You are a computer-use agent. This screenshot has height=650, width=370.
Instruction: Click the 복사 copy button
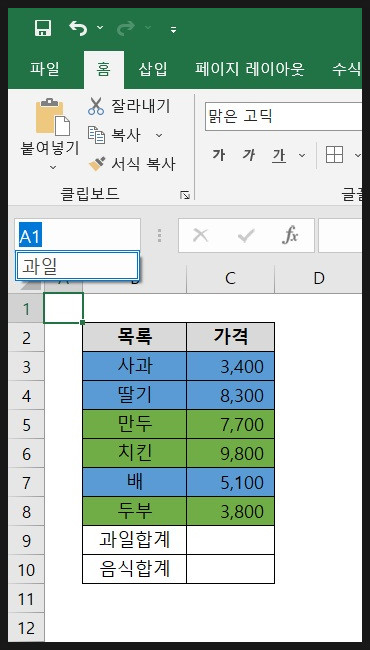114,135
